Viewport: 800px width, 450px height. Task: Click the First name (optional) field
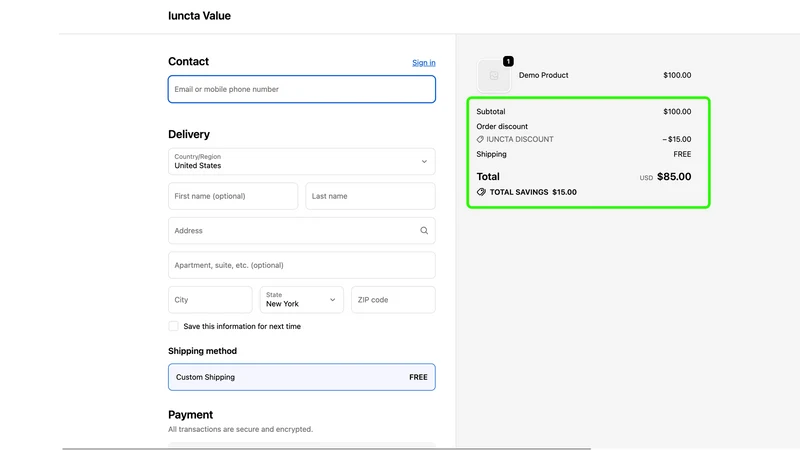233,196
